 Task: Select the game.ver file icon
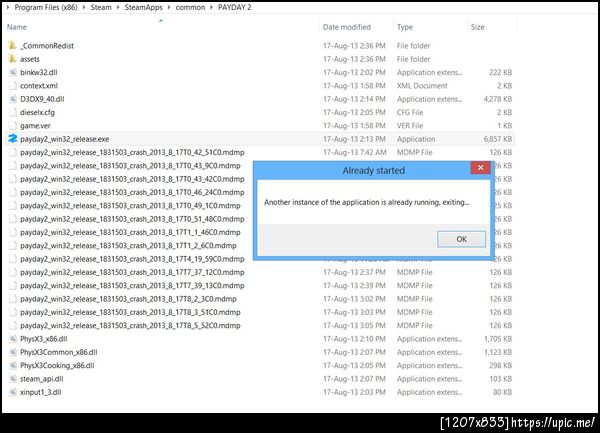[x=13, y=125]
